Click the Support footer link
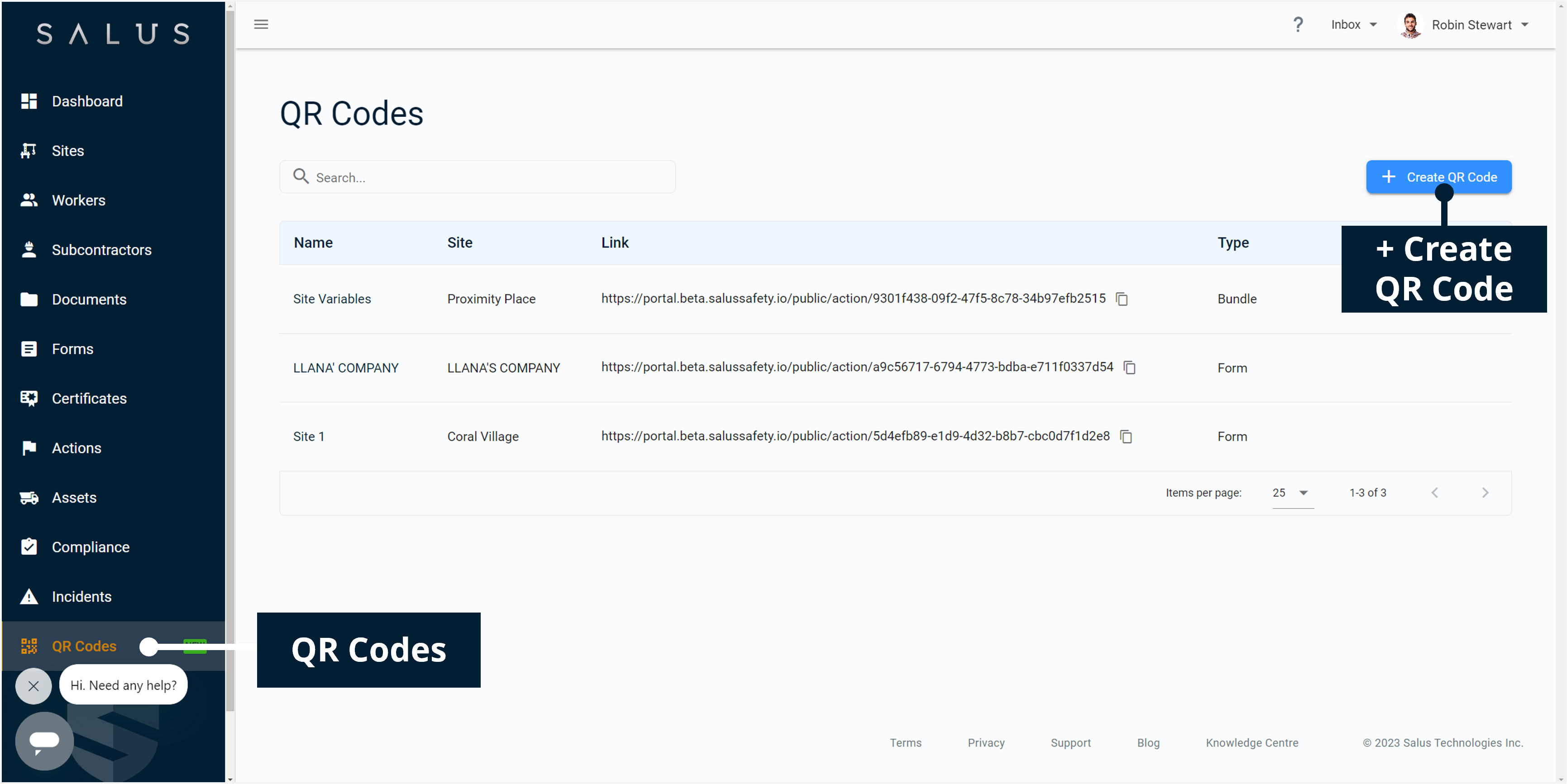 [1070, 743]
